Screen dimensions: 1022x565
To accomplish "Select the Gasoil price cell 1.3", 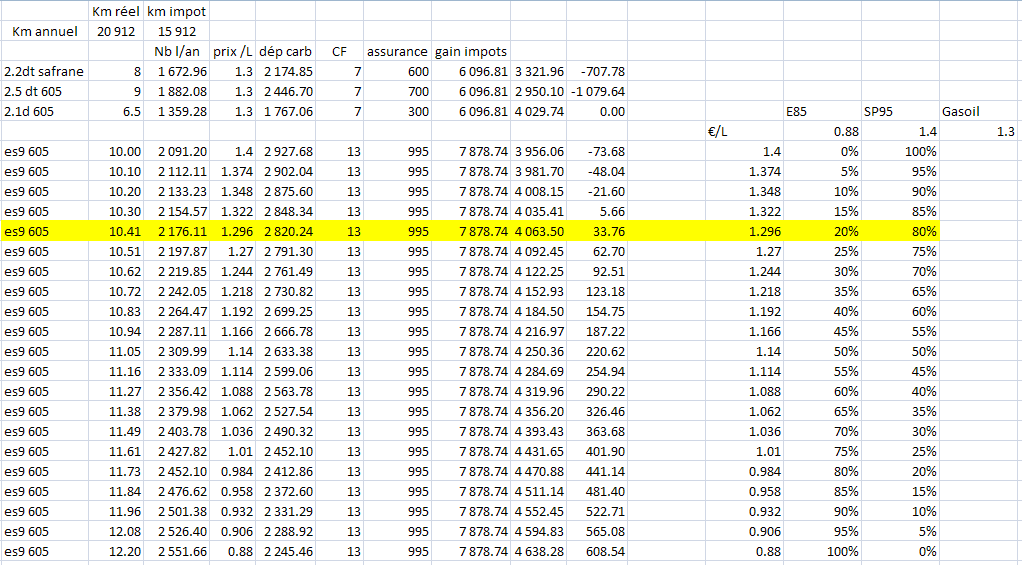I will click(x=980, y=132).
